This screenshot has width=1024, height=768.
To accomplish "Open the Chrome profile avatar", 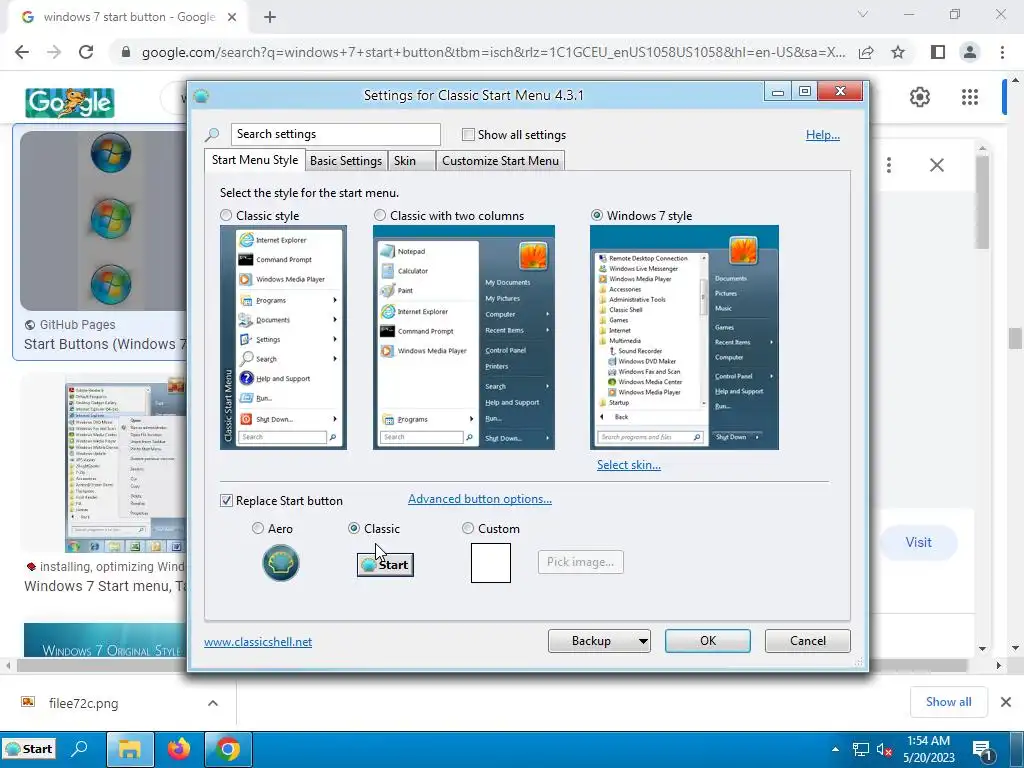I will (970, 52).
